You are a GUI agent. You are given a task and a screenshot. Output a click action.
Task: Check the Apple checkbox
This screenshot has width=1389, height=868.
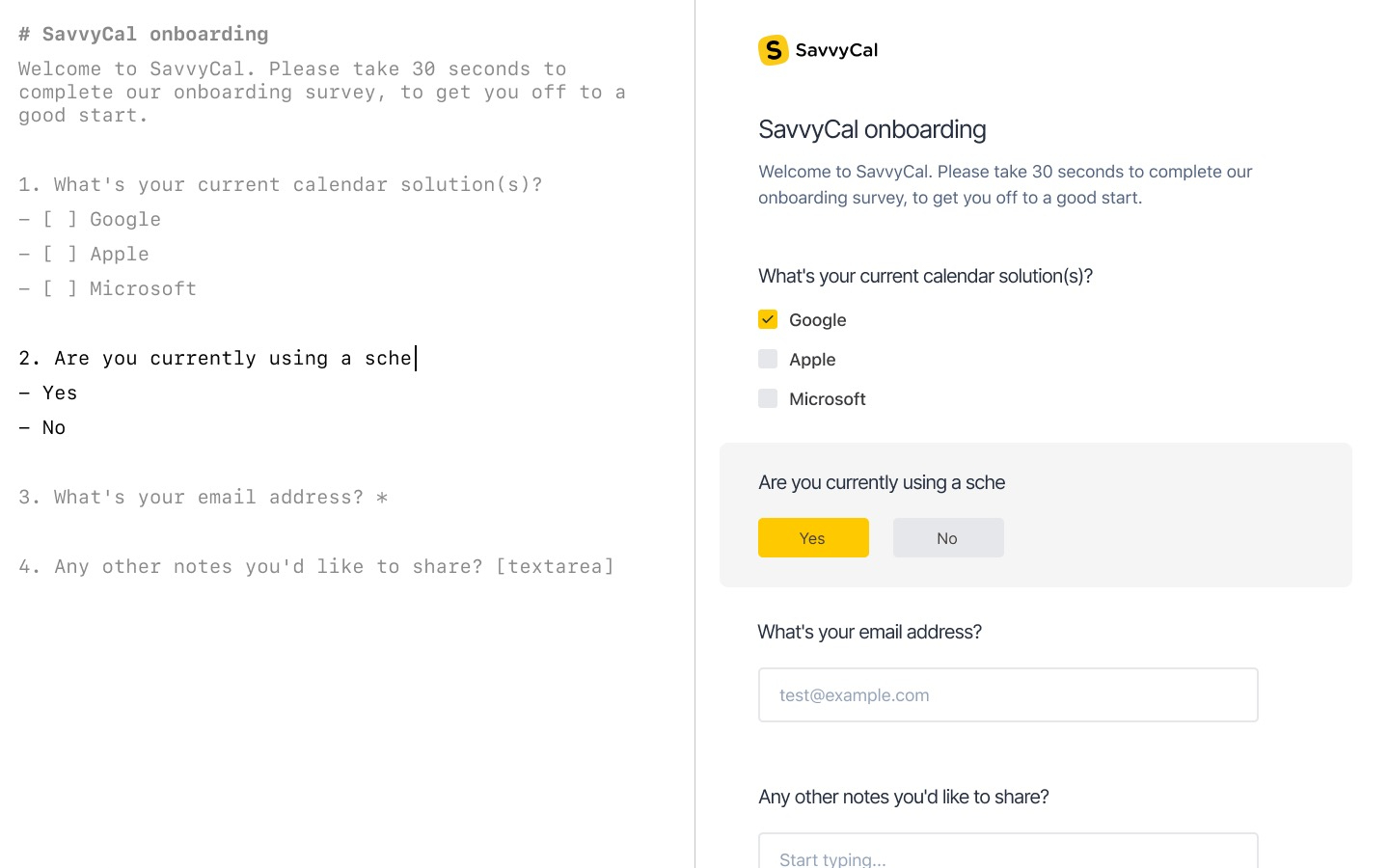[x=768, y=359]
